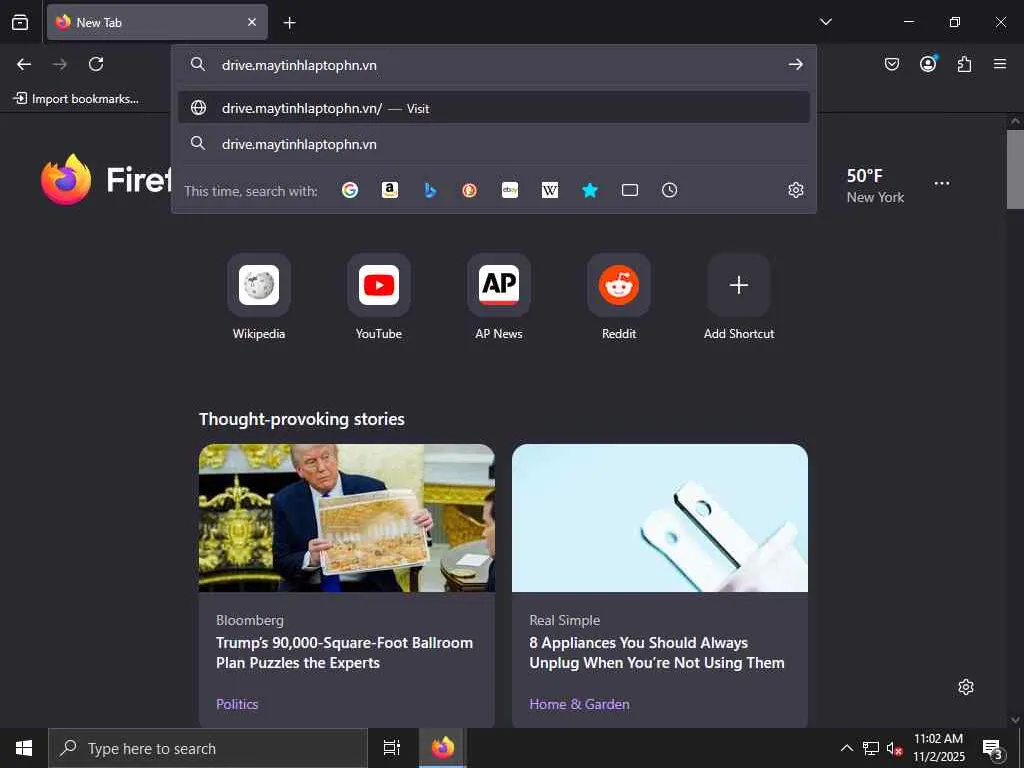Open Task View on the taskbar

392,748
